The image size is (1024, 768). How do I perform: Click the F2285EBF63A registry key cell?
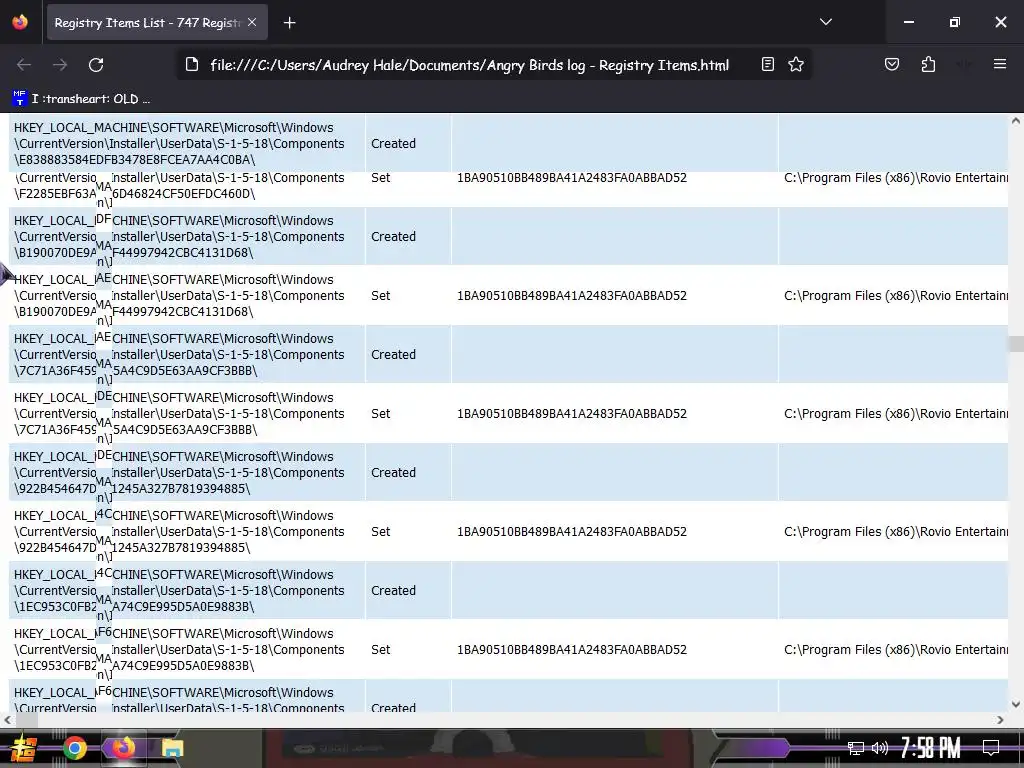click(187, 189)
